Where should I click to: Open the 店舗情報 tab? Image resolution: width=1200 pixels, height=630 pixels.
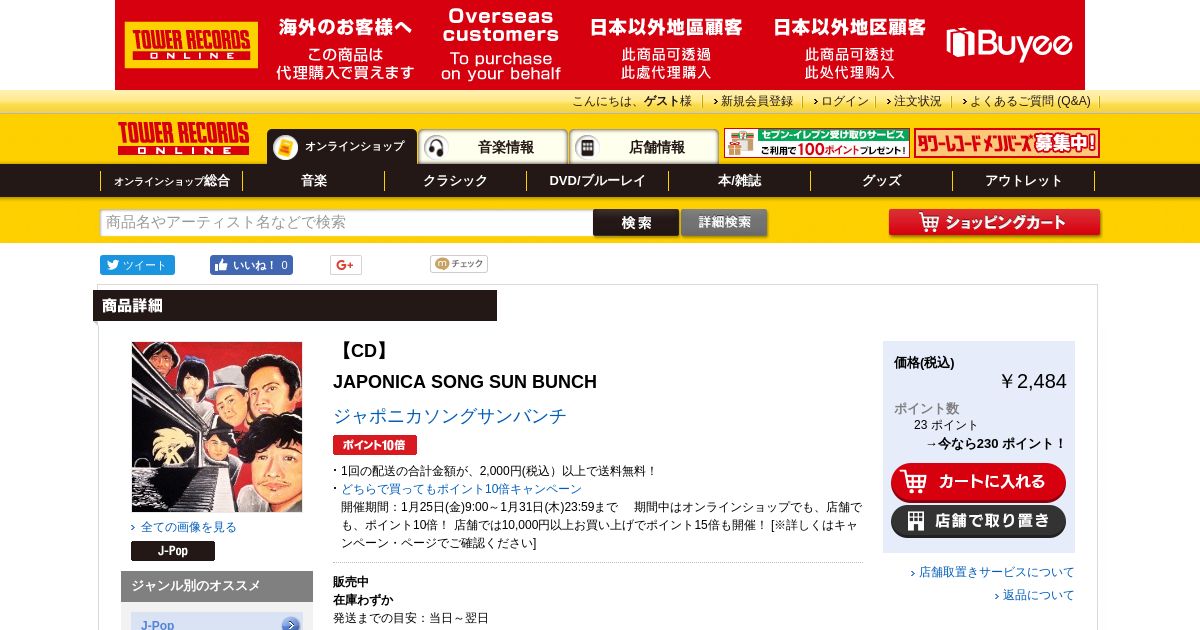point(644,147)
